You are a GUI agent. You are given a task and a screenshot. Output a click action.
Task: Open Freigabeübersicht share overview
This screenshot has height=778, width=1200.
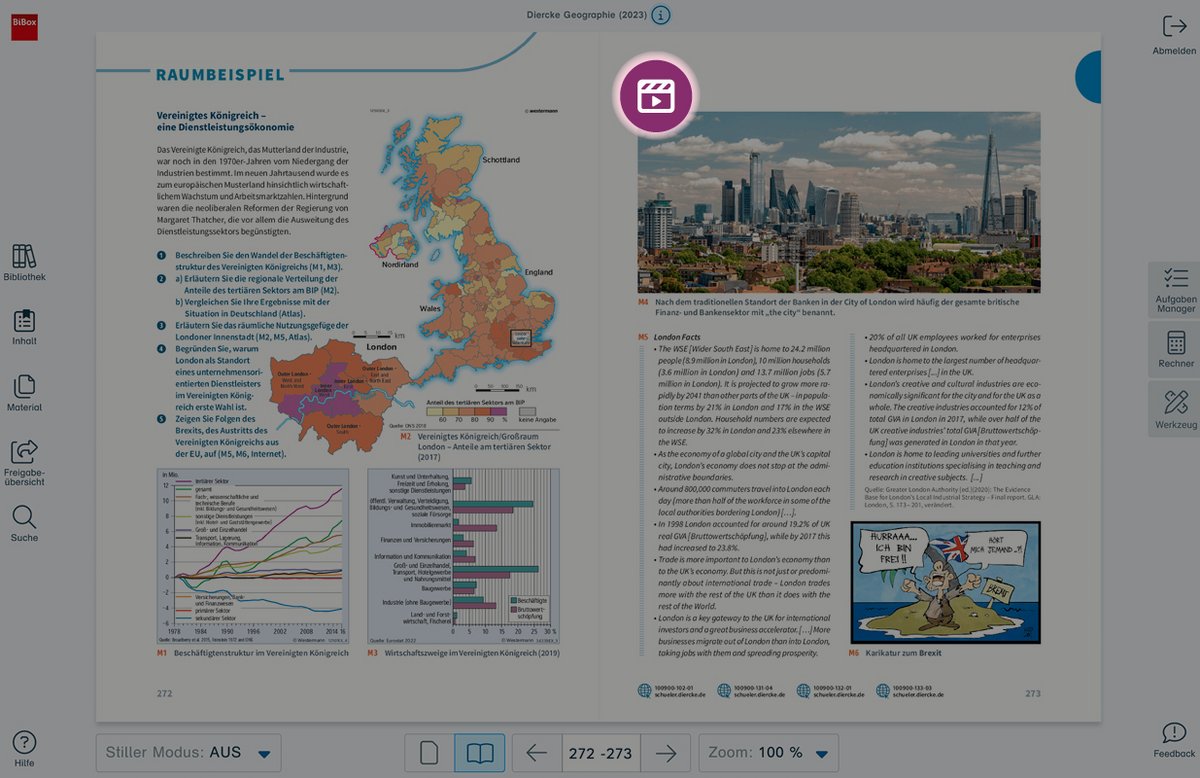24,463
